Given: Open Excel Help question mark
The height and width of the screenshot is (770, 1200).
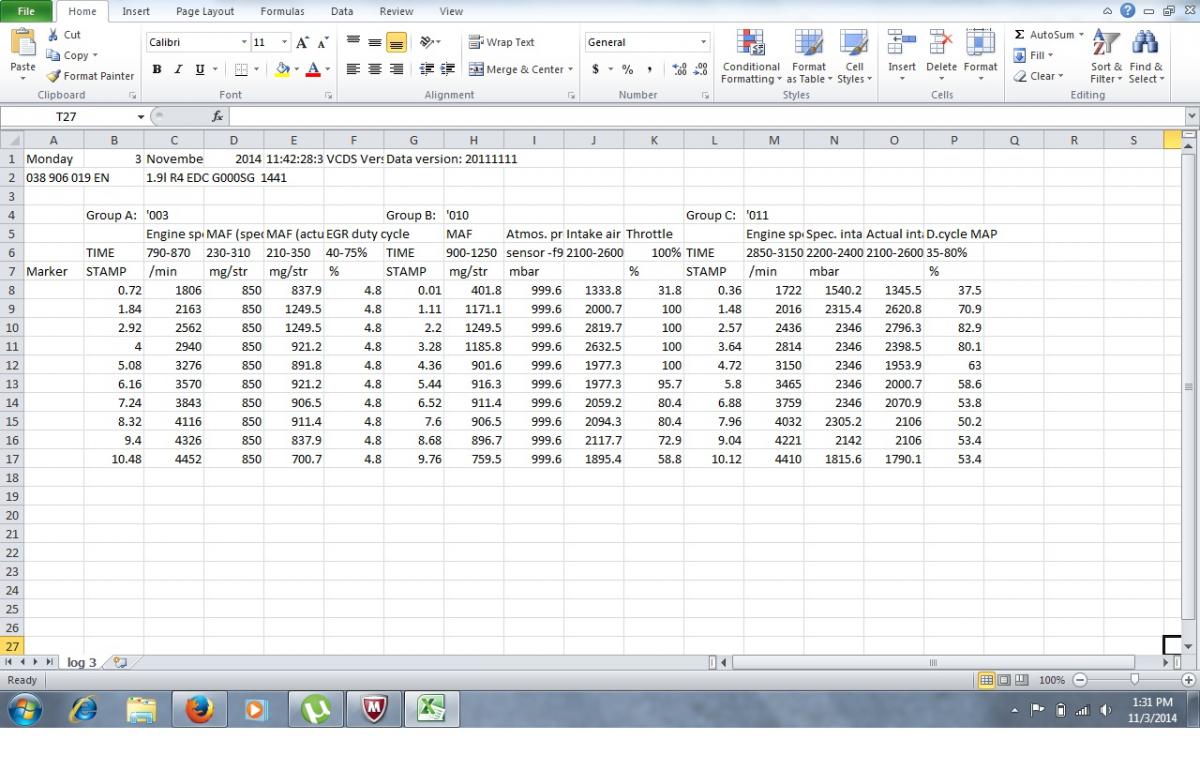Looking at the screenshot, I should tap(1128, 11).
